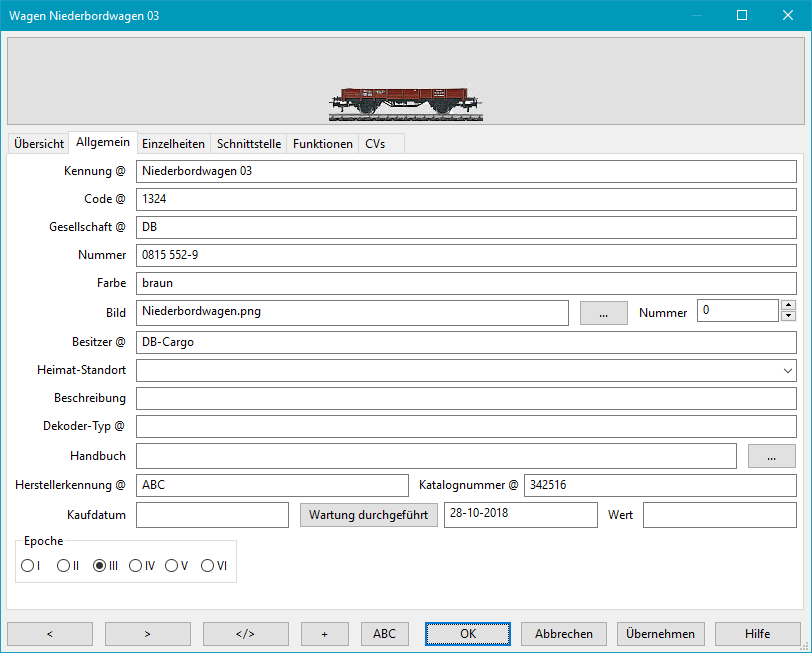Select Epoche I radio button
The width and height of the screenshot is (812, 653).
tap(27, 566)
